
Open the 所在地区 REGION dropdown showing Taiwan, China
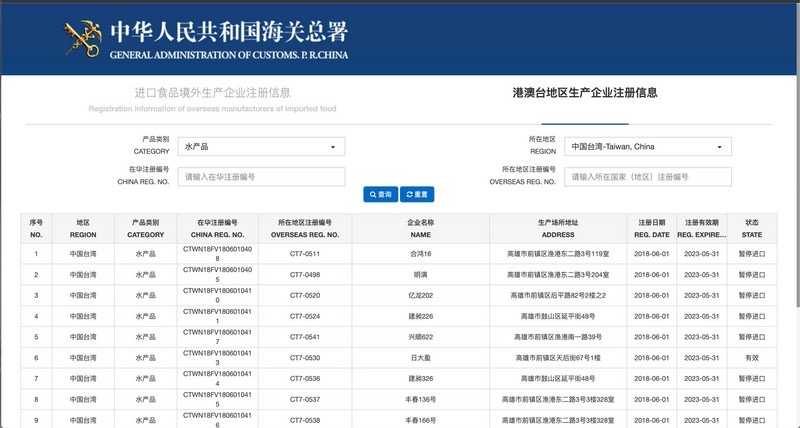click(648, 146)
